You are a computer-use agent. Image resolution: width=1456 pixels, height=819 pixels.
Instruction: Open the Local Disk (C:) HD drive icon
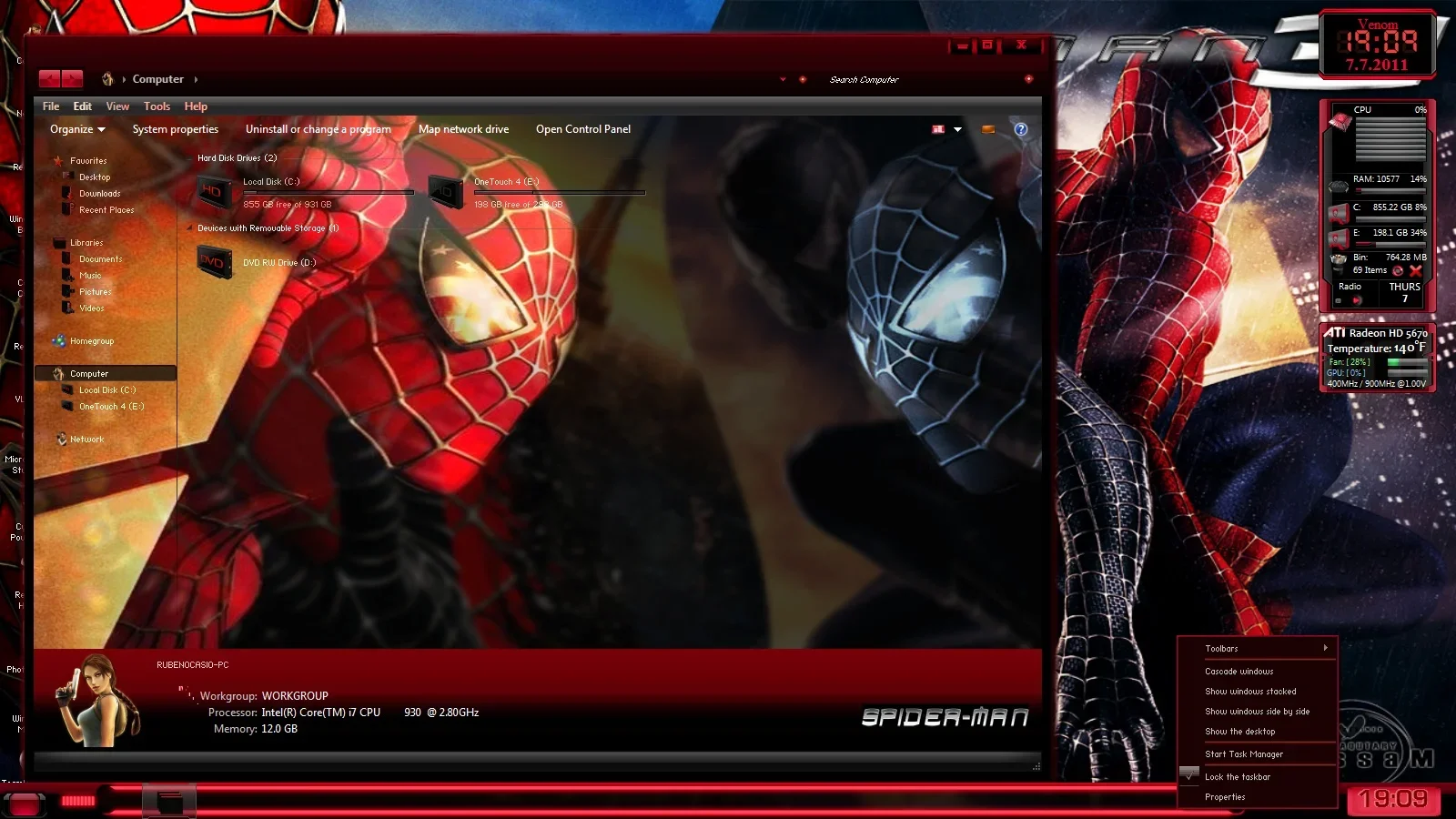[213, 192]
